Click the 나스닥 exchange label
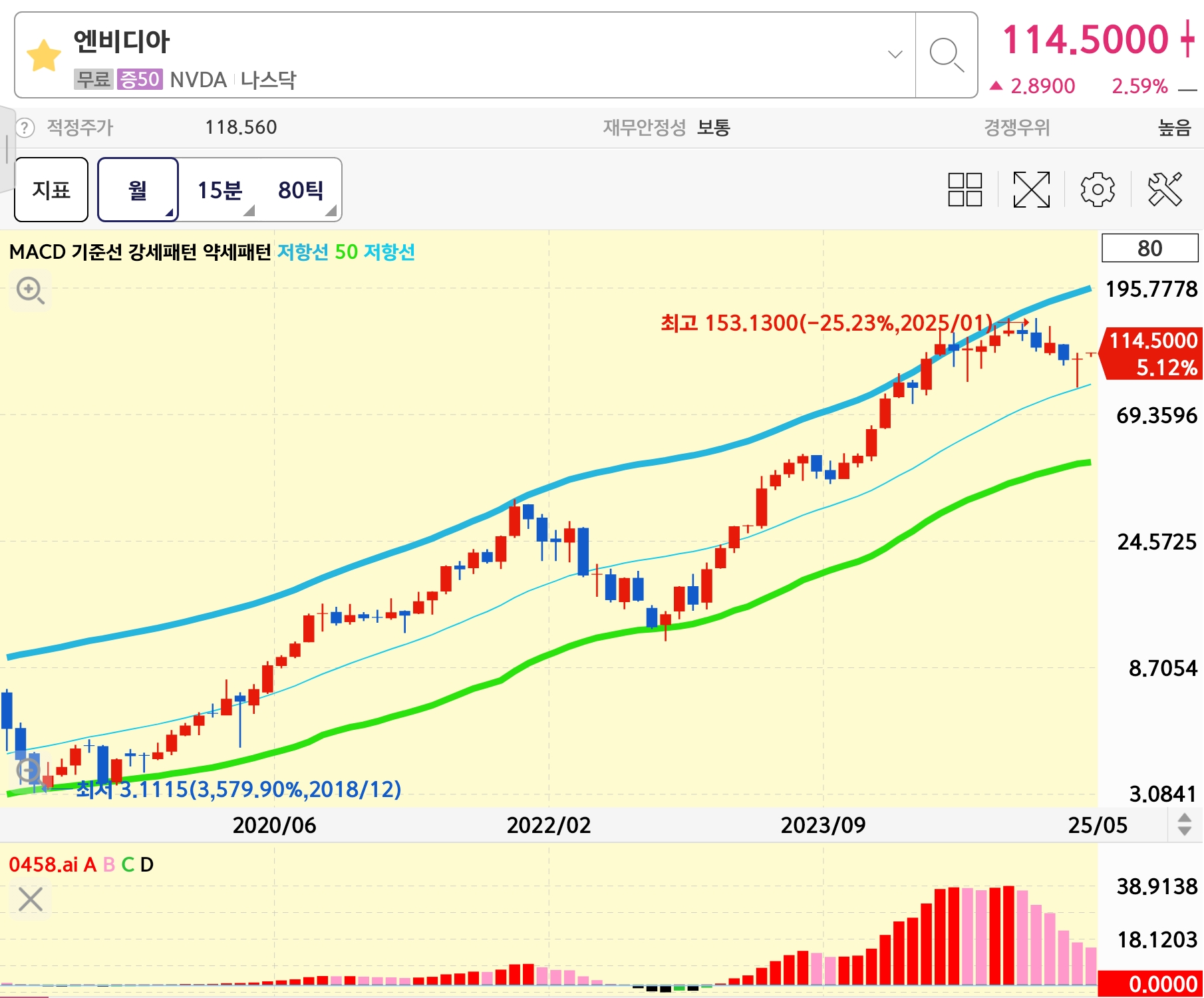The height and width of the screenshot is (998, 1204). click(268, 79)
